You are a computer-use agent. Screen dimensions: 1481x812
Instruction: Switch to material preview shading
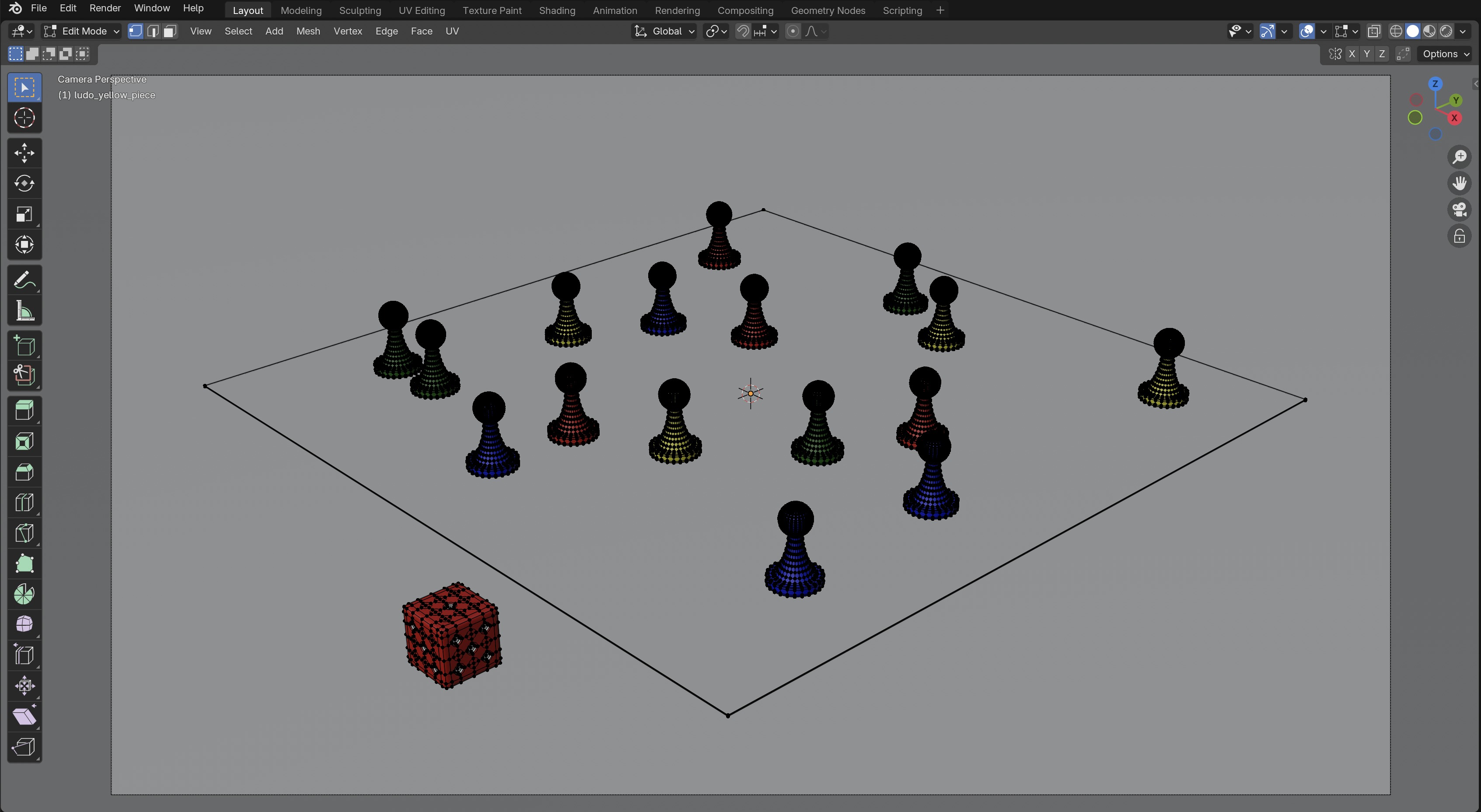(1429, 31)
